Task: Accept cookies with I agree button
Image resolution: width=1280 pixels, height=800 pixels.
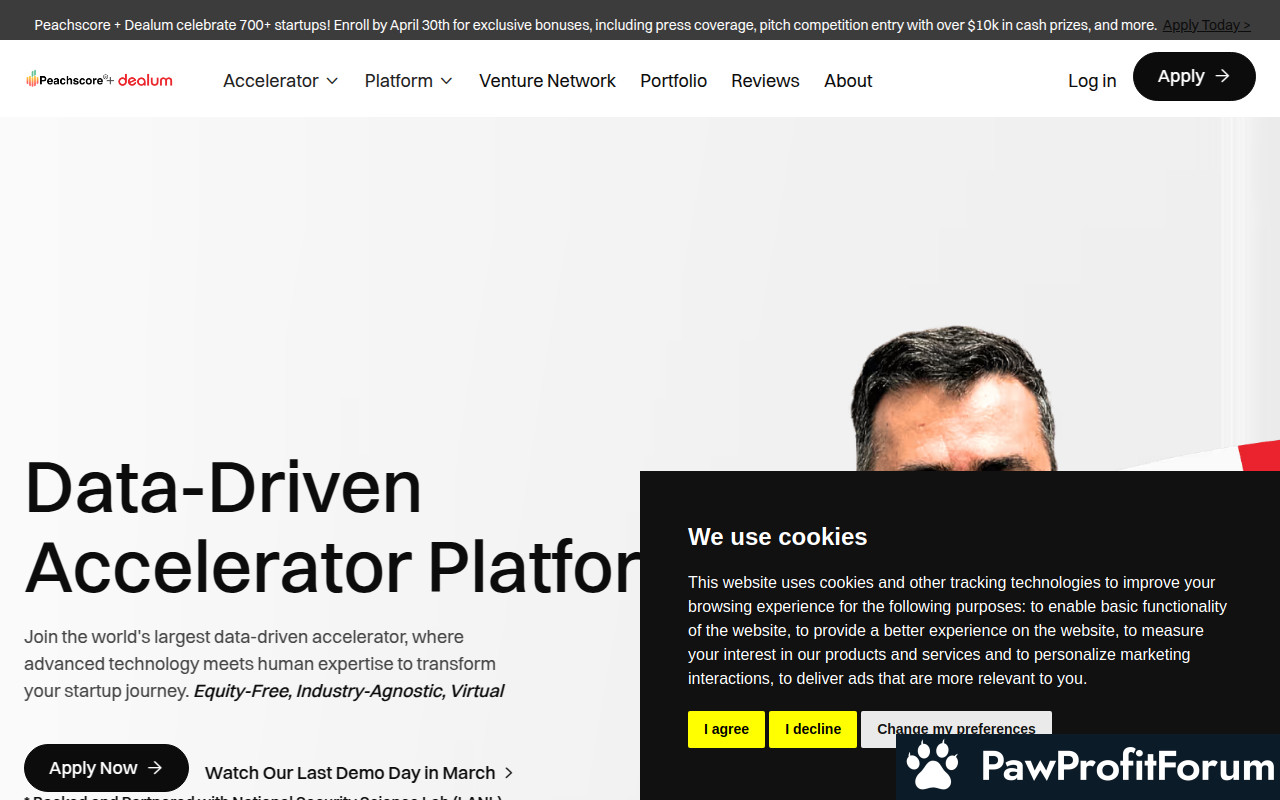Action: click(726, 729)
